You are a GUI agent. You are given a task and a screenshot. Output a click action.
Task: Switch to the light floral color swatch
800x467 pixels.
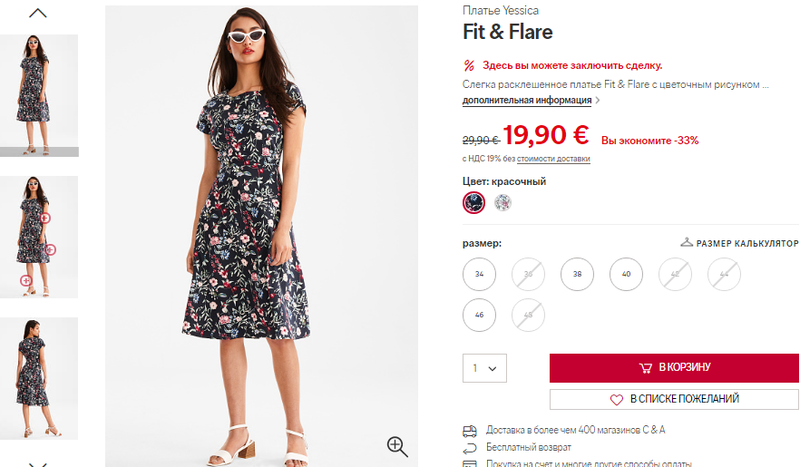coord(503,203)
